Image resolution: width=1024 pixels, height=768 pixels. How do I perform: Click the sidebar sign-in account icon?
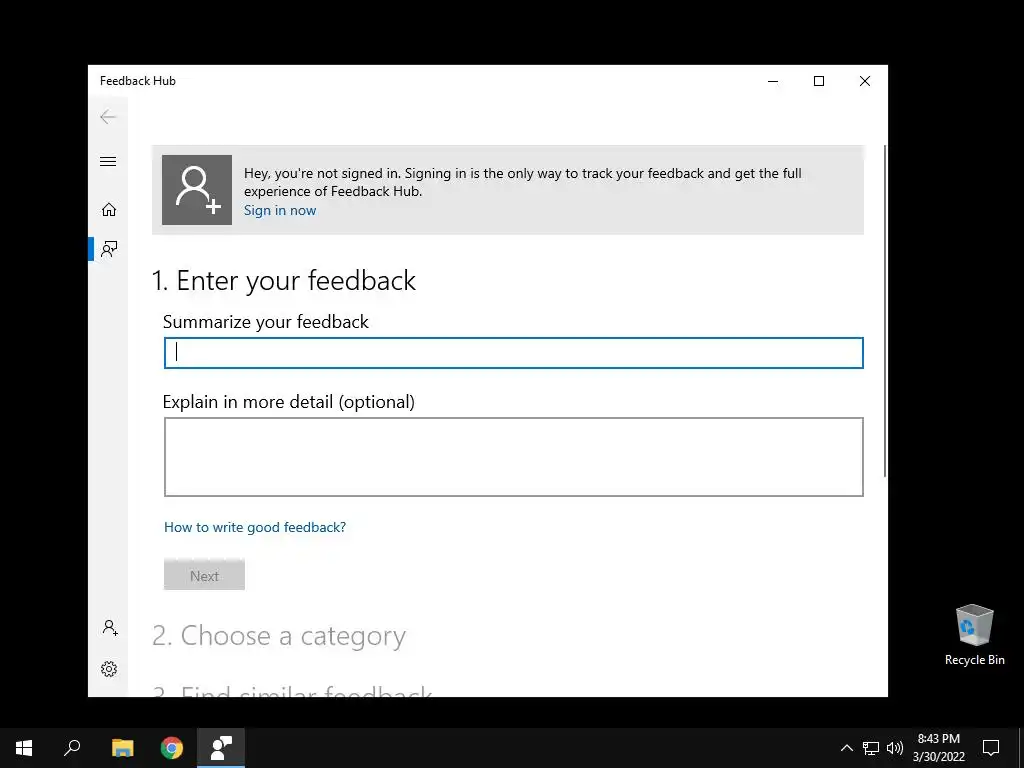(x=110, y=628)
